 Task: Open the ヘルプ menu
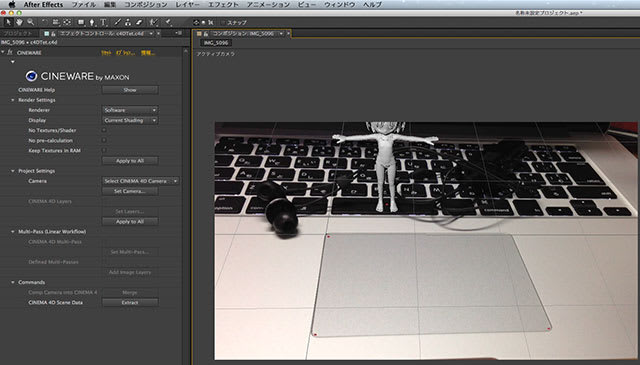tap(372, 4)
